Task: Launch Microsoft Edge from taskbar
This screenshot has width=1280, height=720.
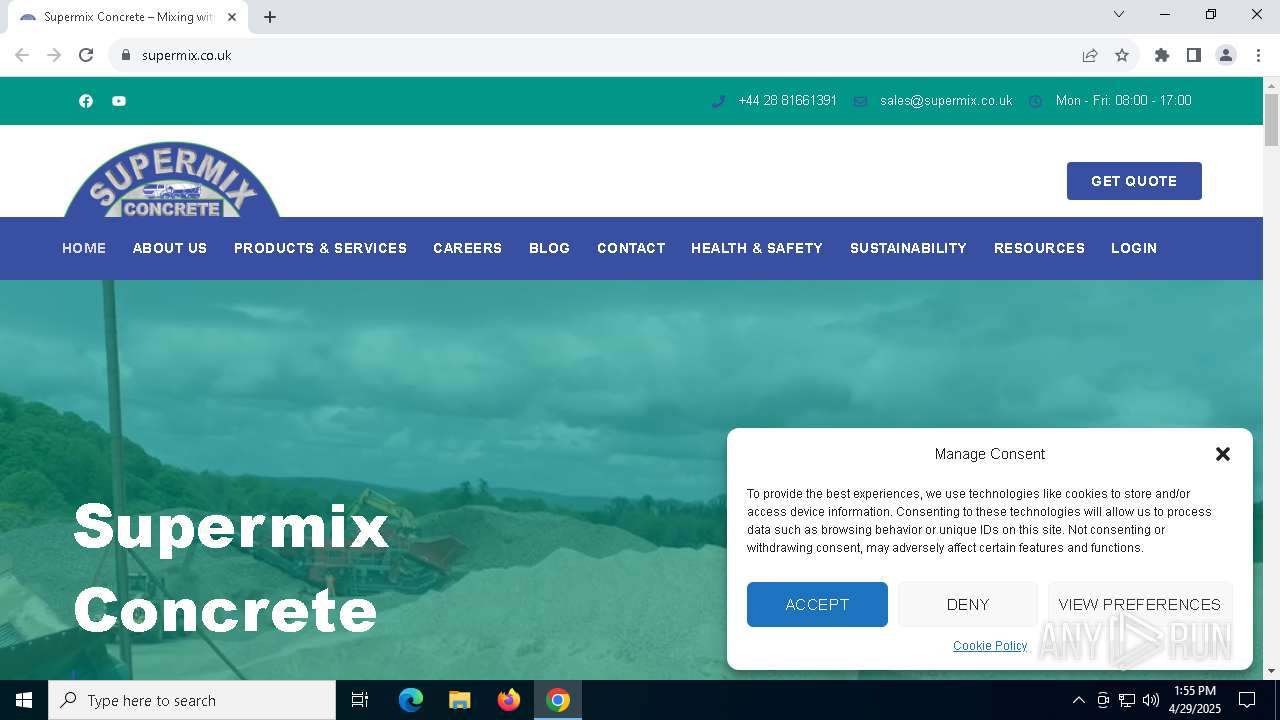Action: click(411, 700)
